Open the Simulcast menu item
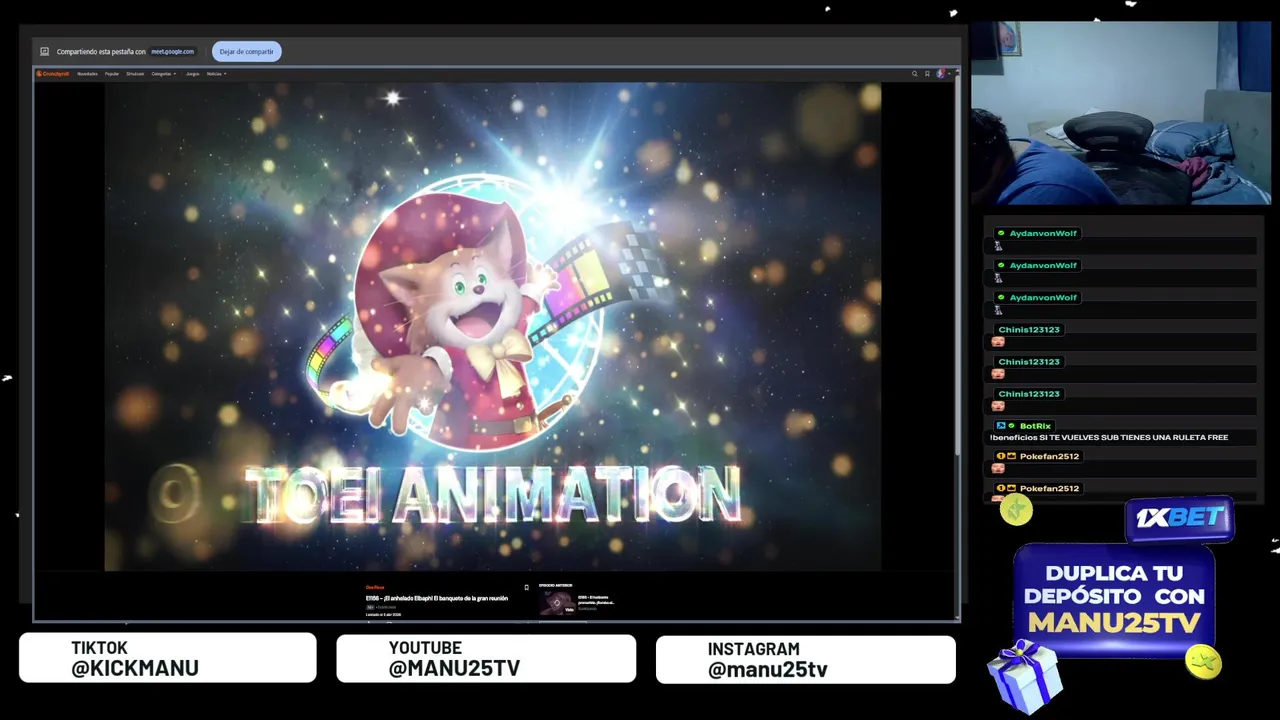Viewport: 1280px width, 720px height. [135, 74]
